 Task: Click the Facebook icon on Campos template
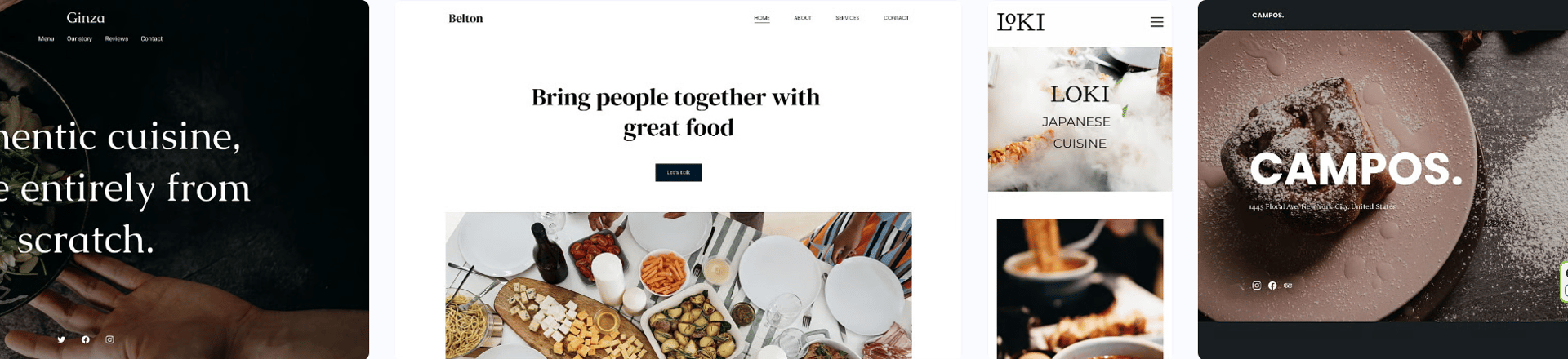[1272, 286]
